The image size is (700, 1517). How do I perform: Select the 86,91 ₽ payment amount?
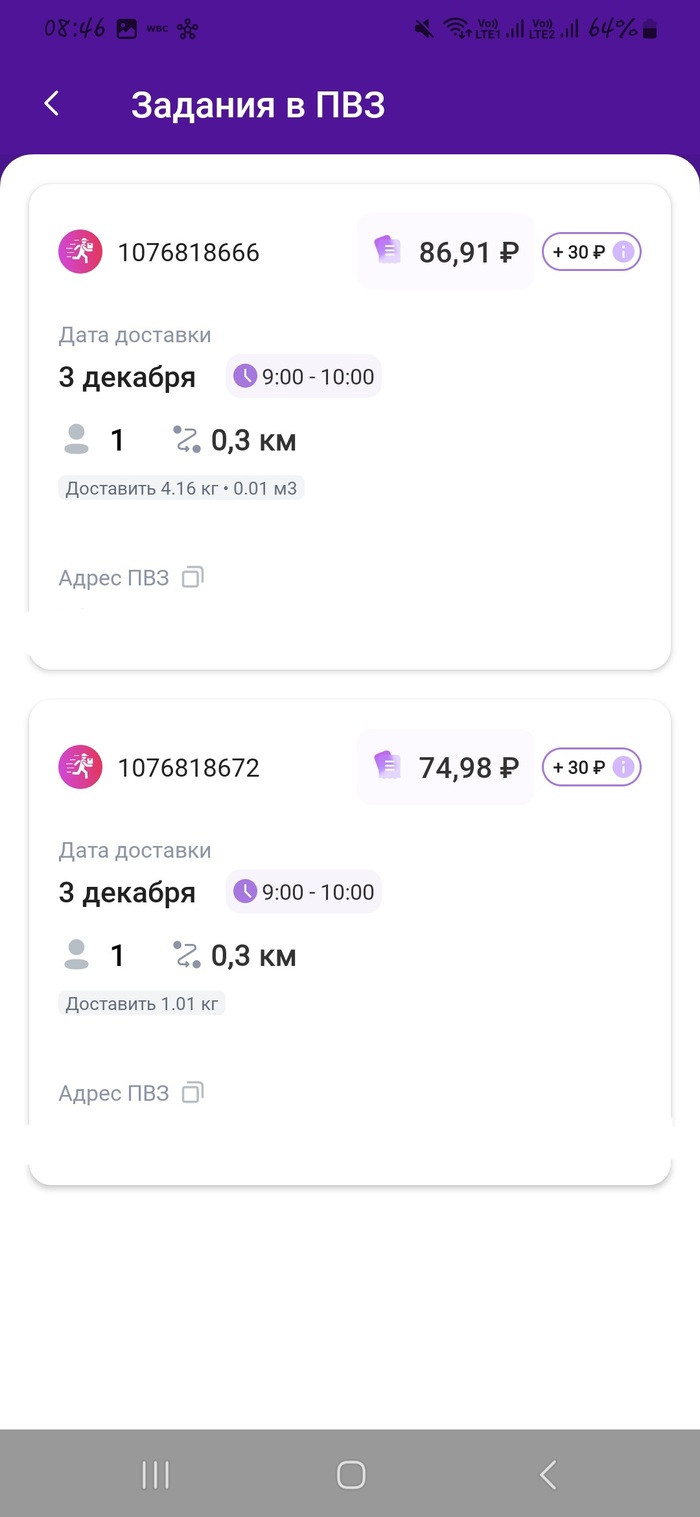click(x=467, y=252)
